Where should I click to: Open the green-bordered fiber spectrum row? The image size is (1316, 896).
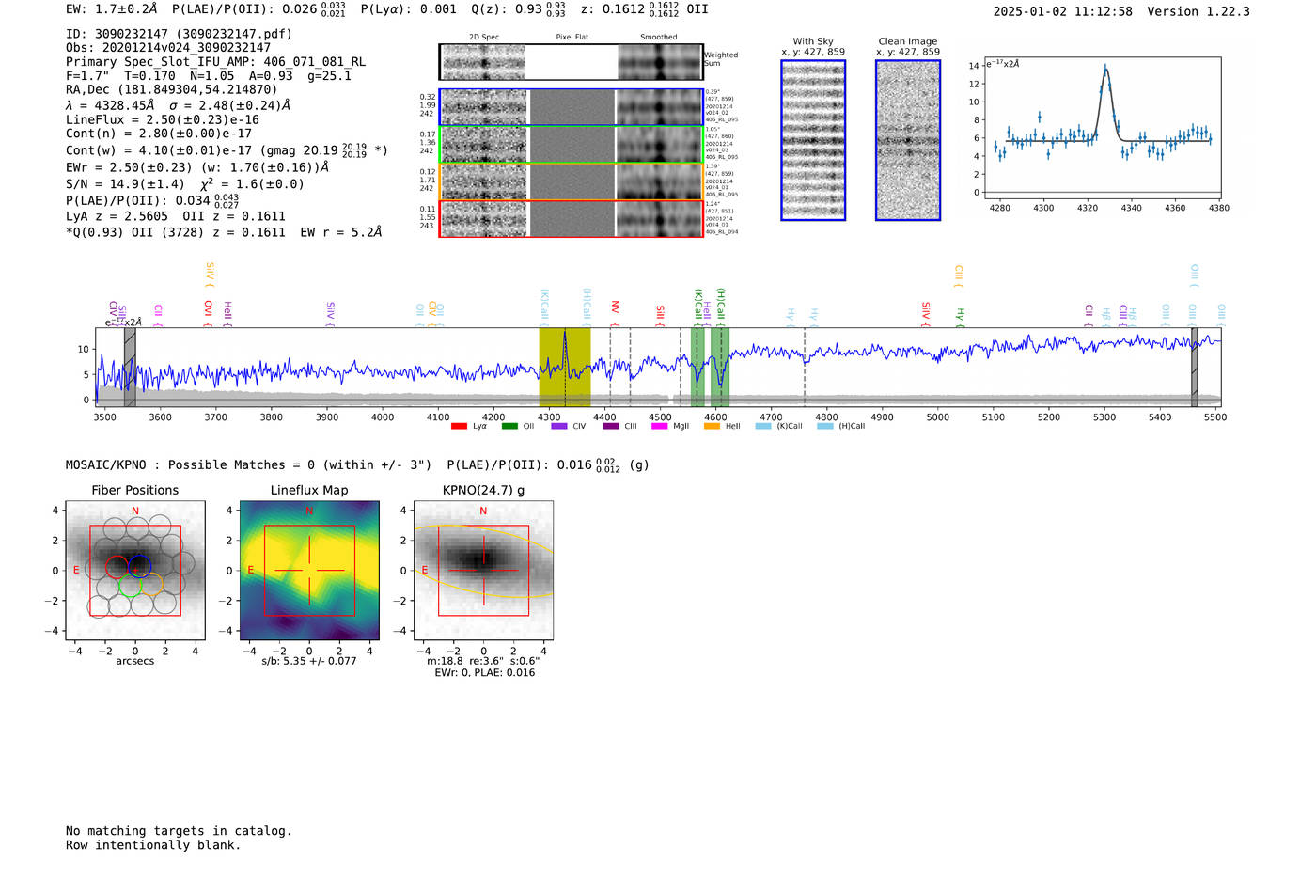point(572,145)
